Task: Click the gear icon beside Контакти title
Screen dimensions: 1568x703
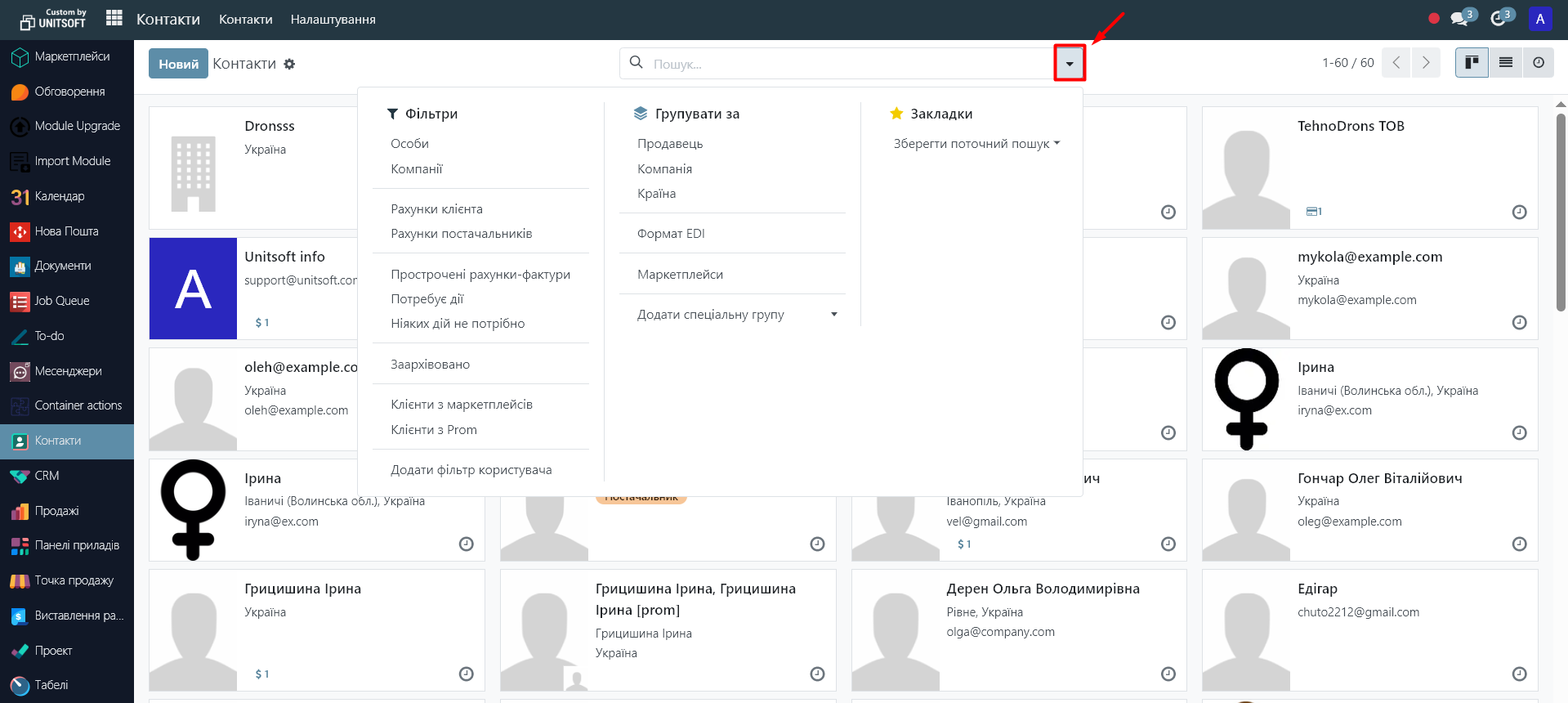Action: pyautogui.click(x=289, y=64)
